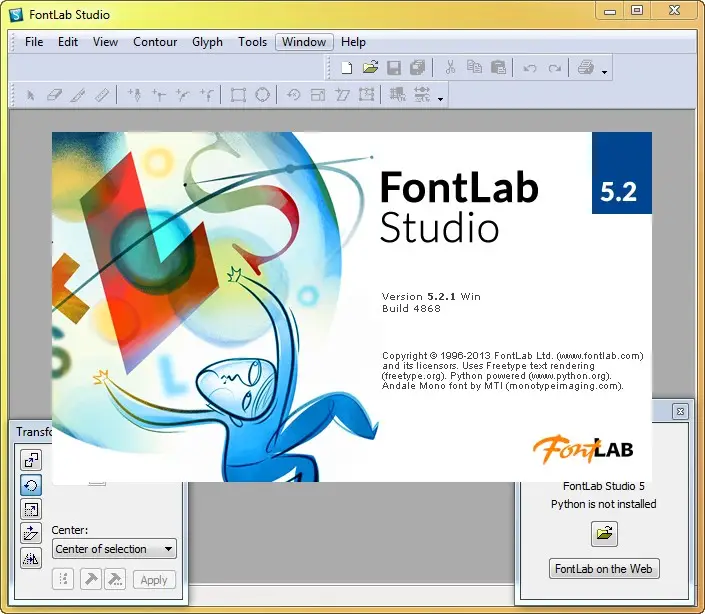The image size is (705, 614).
Task: Click the FontLab Studio splash image
Action: point(352,307)
